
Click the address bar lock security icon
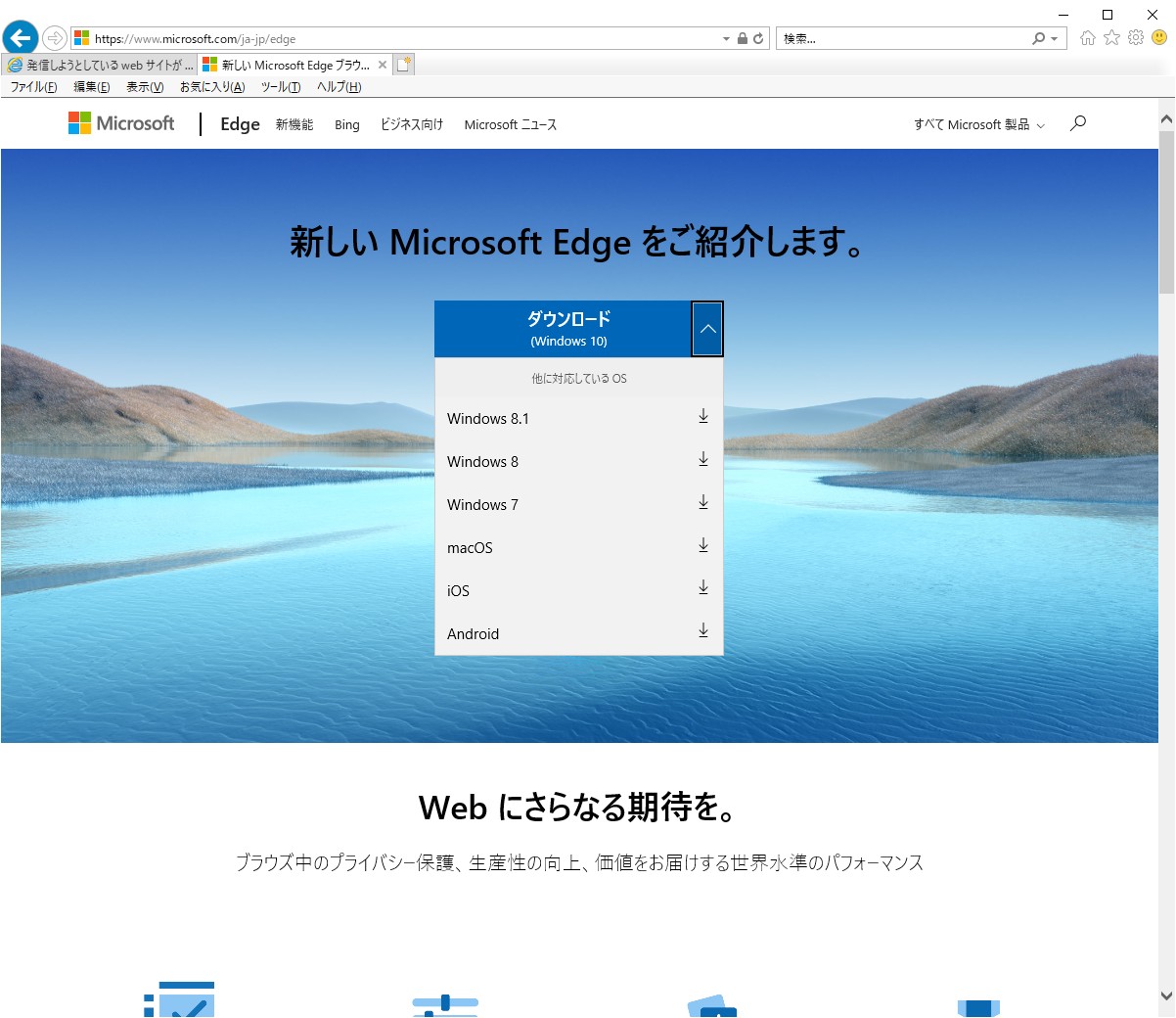tap(742, 39)
